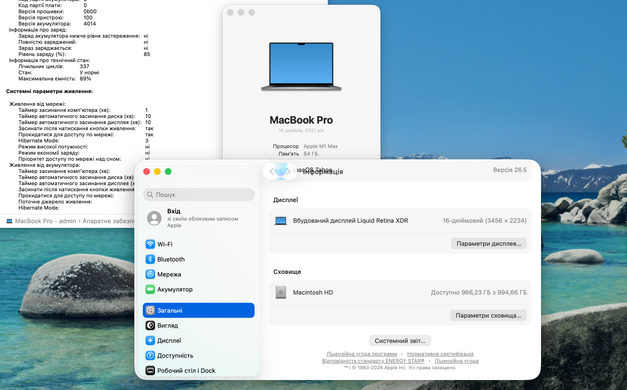Click the Рівень заряду (%): 85 row
The image size is (627, 390).
[x=84, y=54]
